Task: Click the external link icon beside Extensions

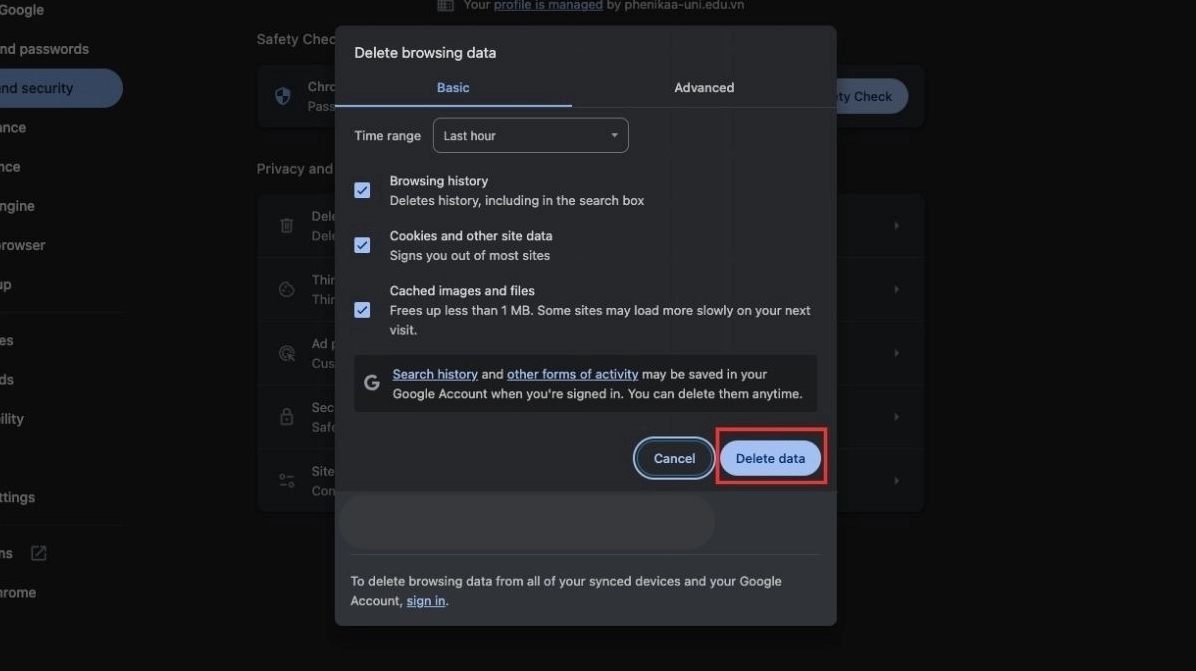Action: tap(37, 552)
